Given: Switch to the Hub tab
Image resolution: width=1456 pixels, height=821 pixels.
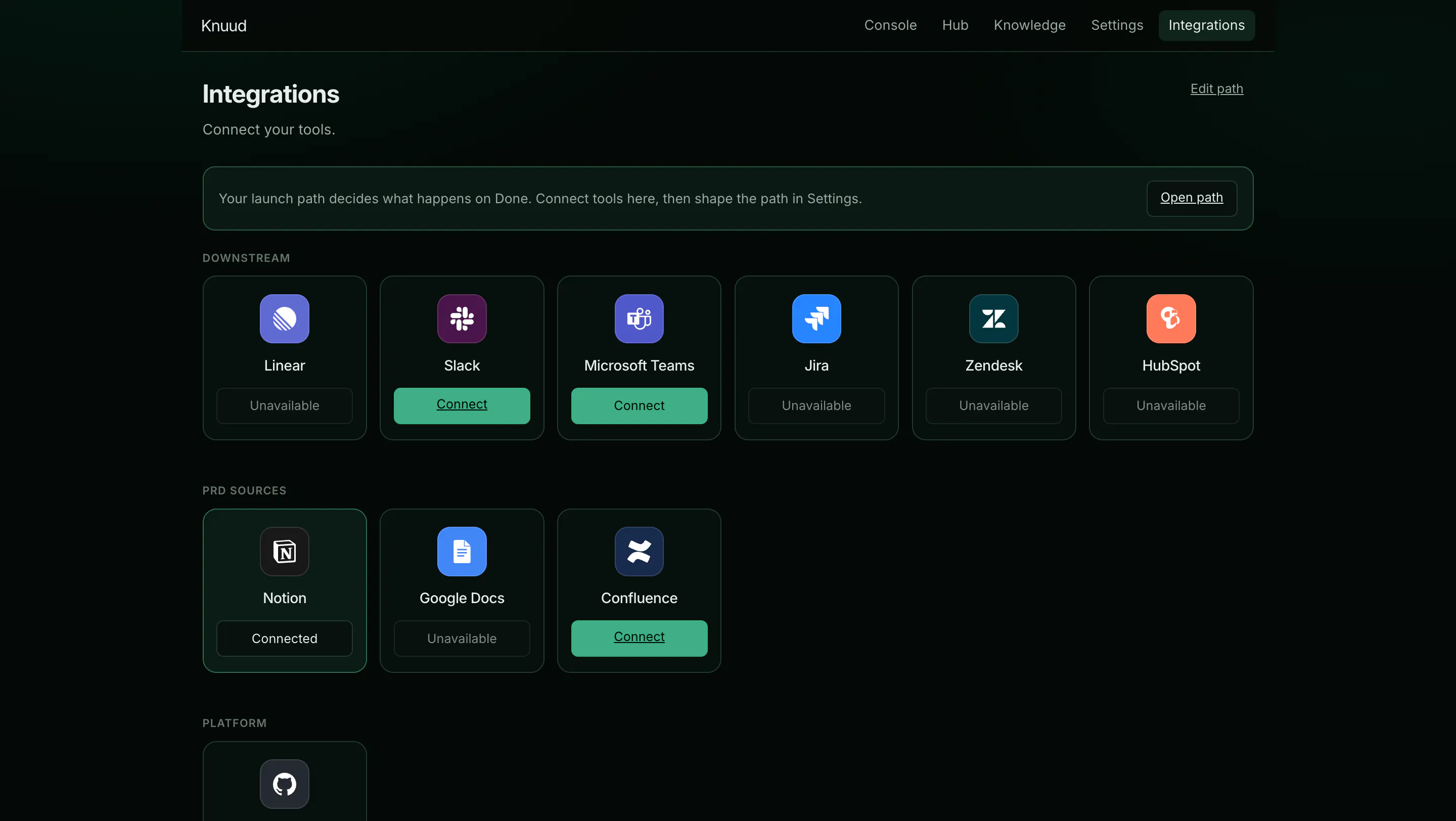Looking at the screenshot, I should 955,25.
